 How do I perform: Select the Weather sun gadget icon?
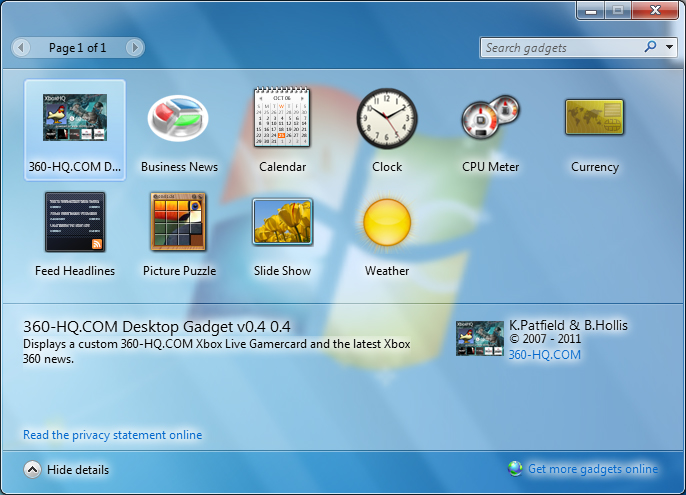[x=387, y=222]
